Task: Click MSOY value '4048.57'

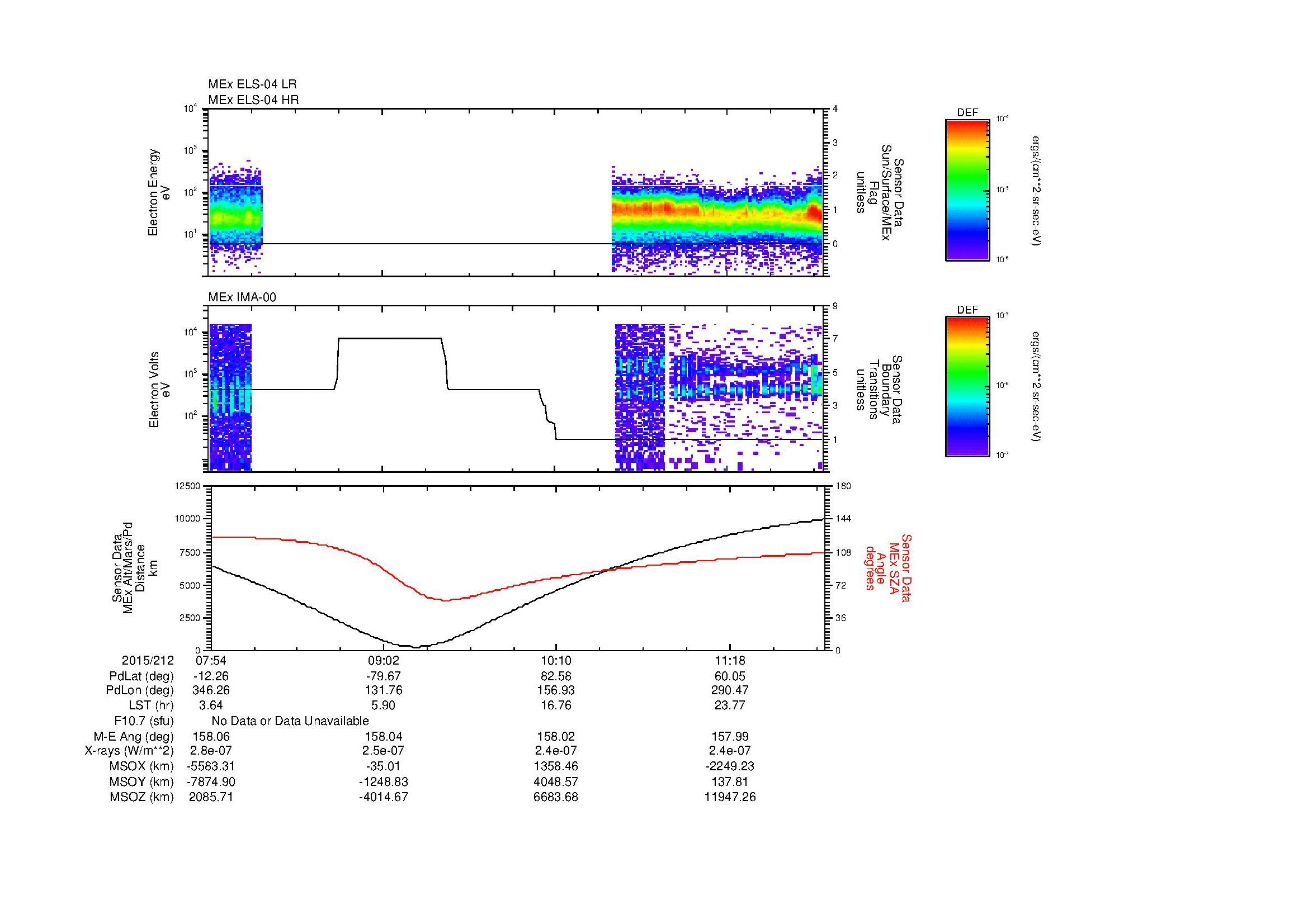Action: point(556,781)
